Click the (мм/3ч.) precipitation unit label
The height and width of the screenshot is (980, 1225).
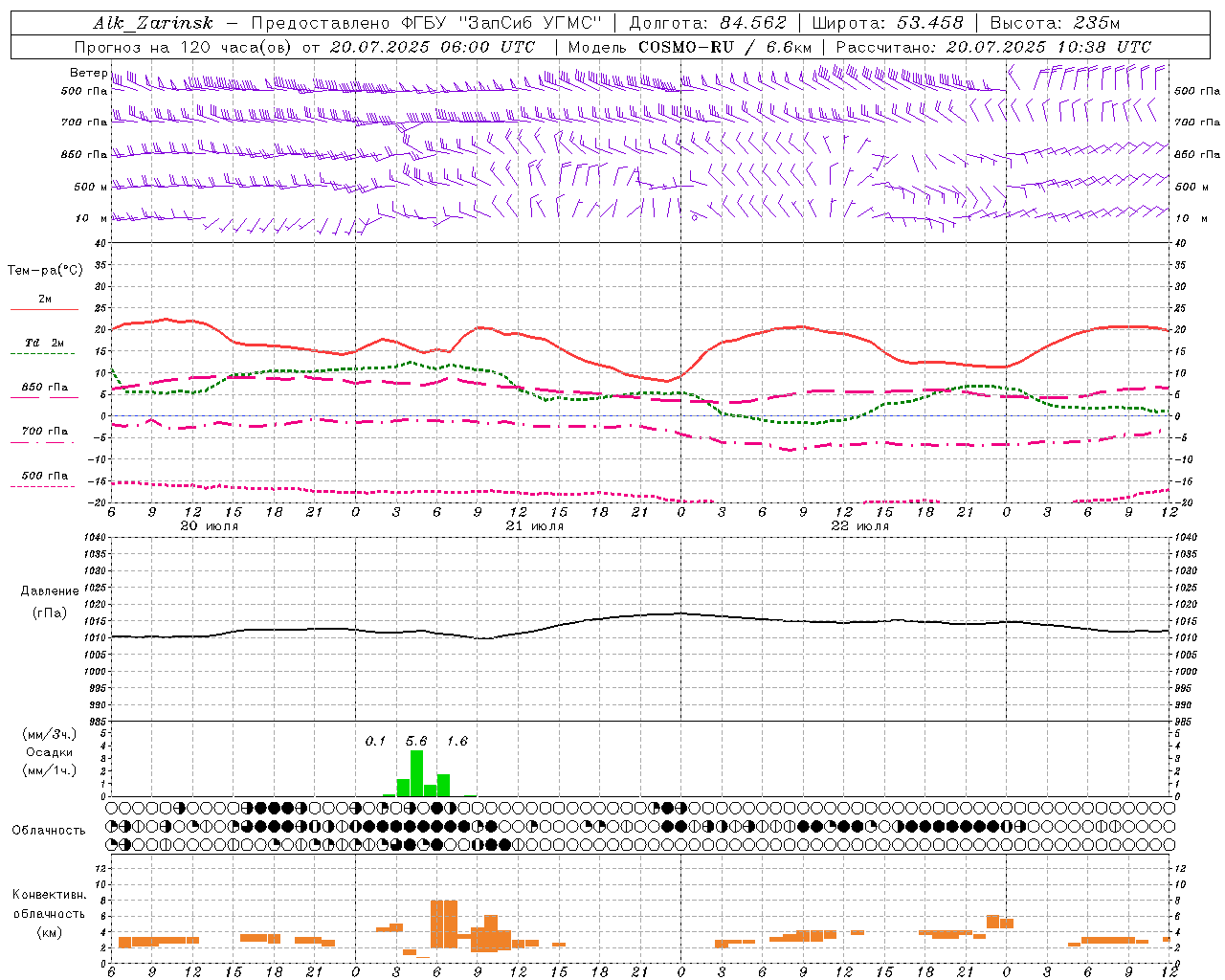pos(49,734)
